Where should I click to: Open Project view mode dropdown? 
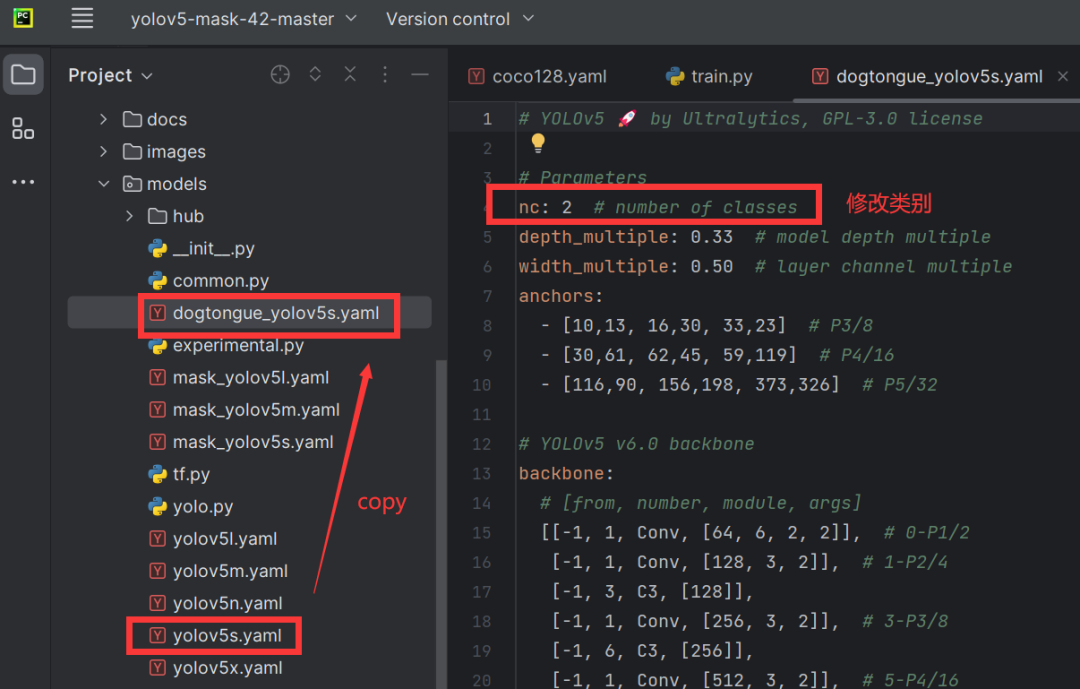click(110, 75)
